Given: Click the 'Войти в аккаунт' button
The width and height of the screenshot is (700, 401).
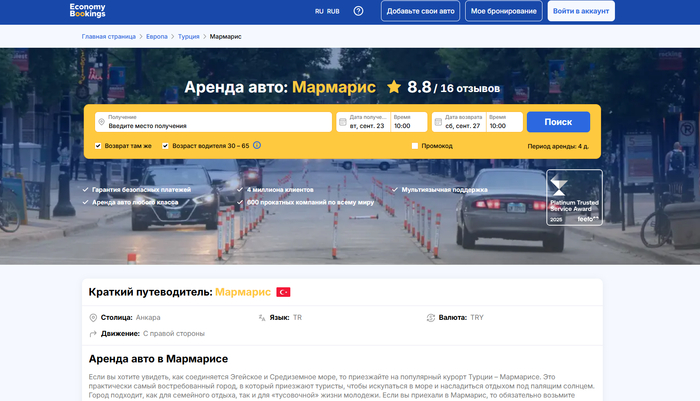Looking at the screenshot, I should coord(580,11).
